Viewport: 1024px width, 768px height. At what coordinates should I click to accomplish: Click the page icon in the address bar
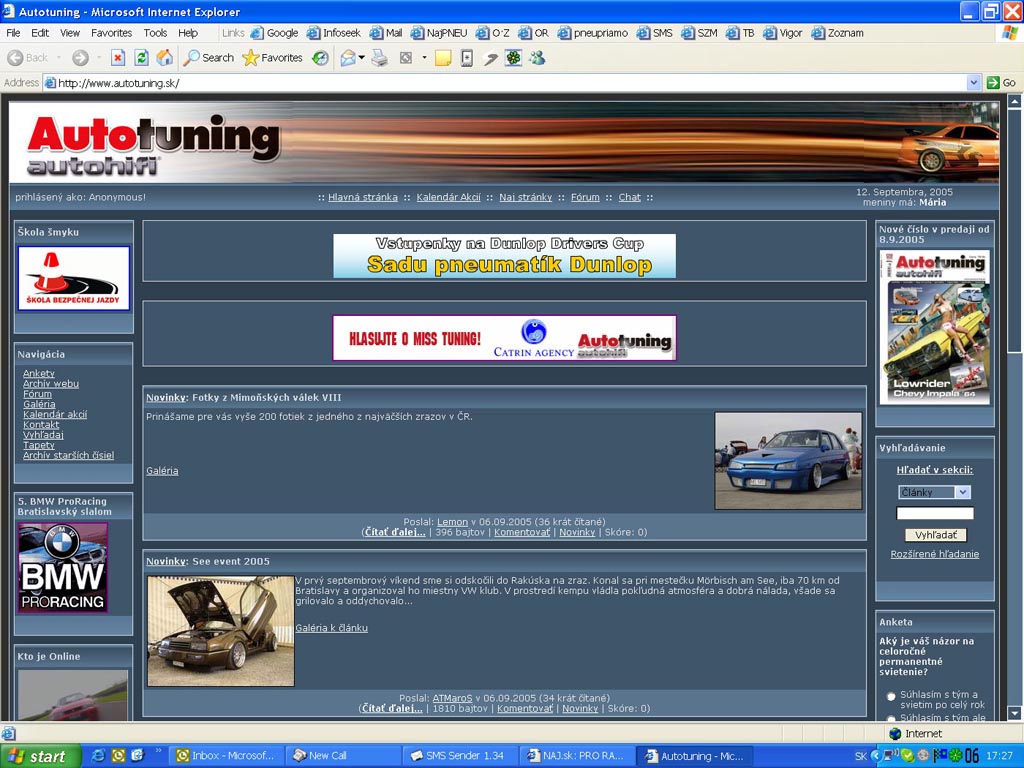click(x=50, y=83)
